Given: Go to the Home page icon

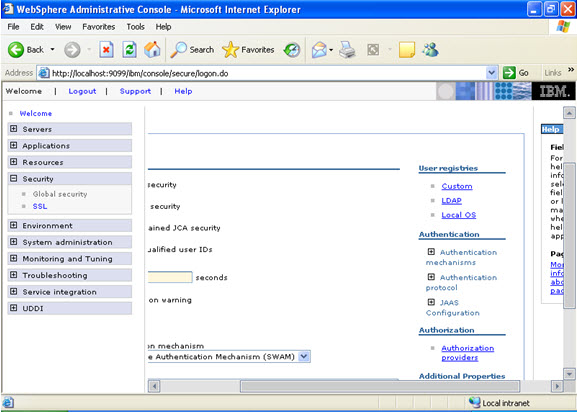Looking at the screenshot, I should click(152, 50).
